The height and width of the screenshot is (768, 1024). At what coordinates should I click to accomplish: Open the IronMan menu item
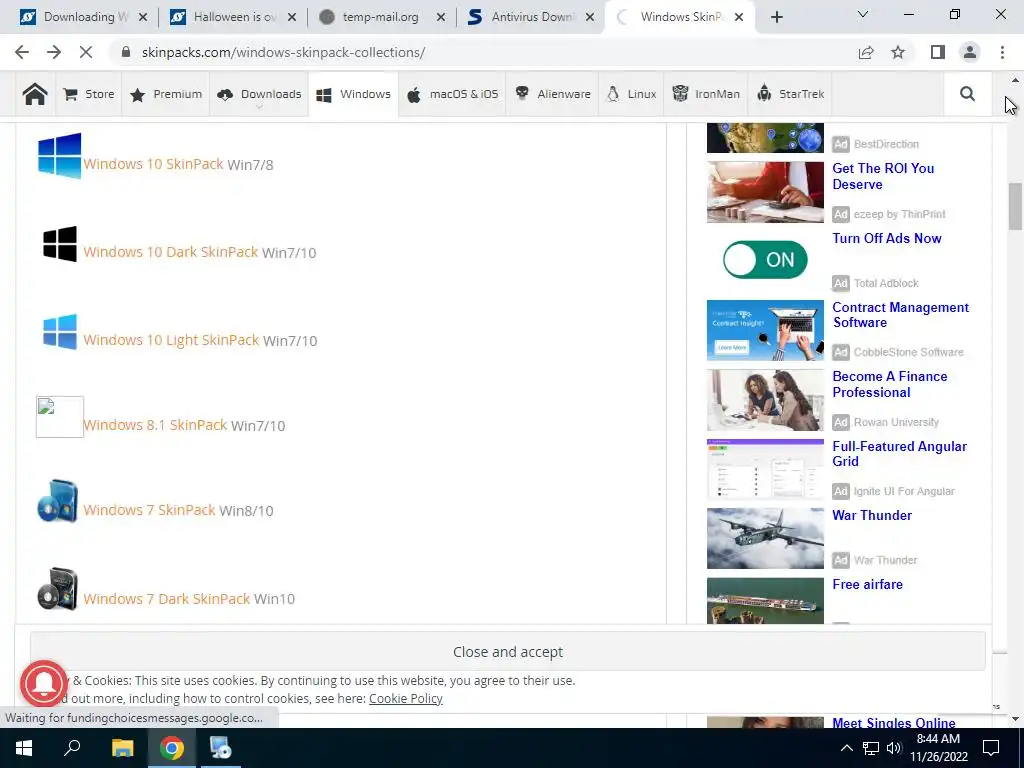pyautogui.click(x=706, y=94)
